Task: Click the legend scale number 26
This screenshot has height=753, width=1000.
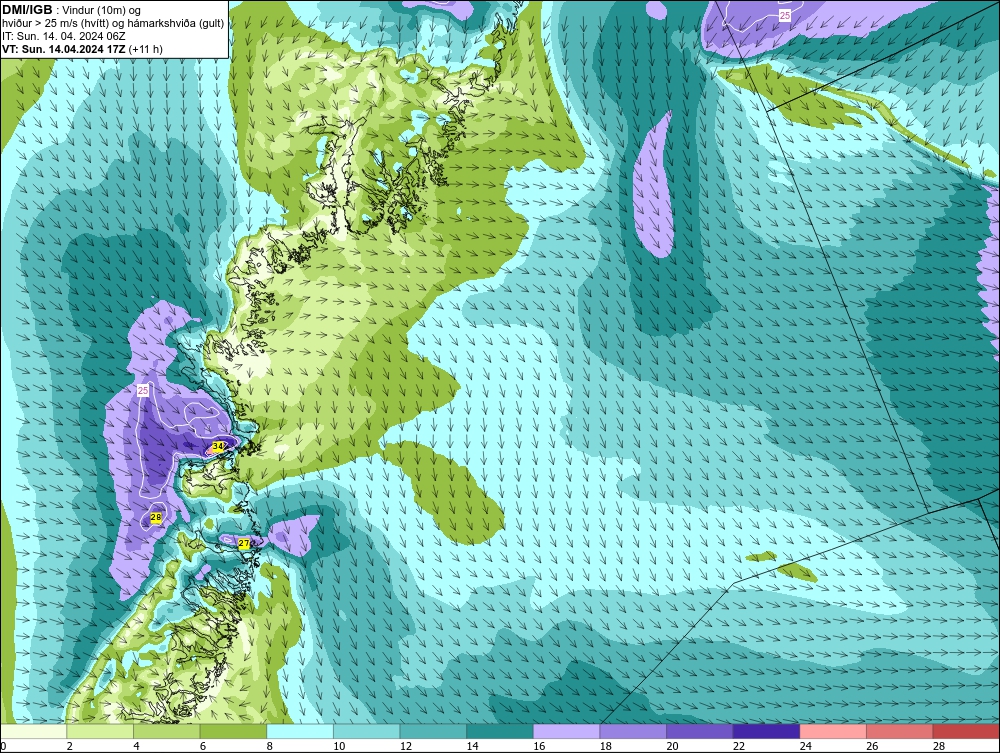Action: (872, 746)
